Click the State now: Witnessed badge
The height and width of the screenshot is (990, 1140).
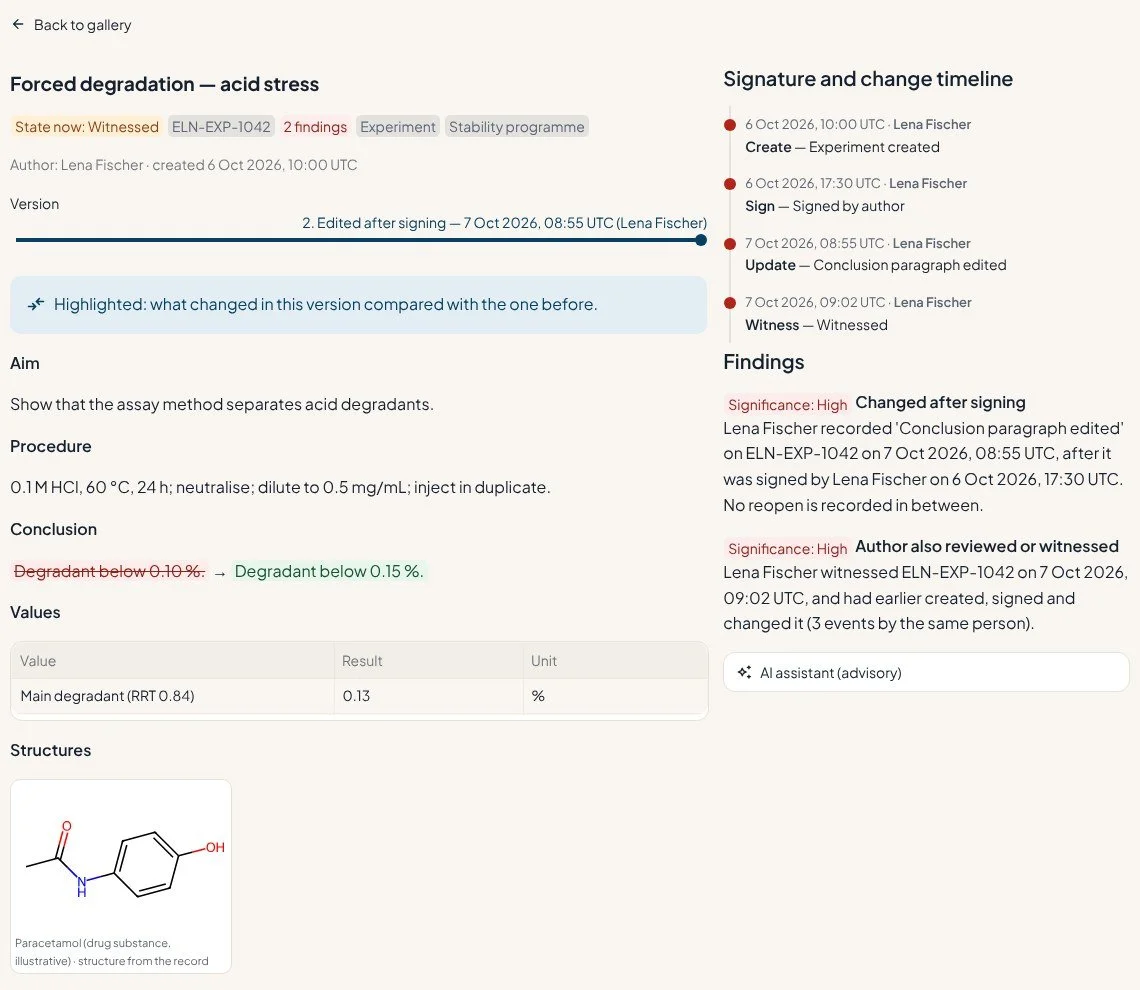(x=87, y=126)
